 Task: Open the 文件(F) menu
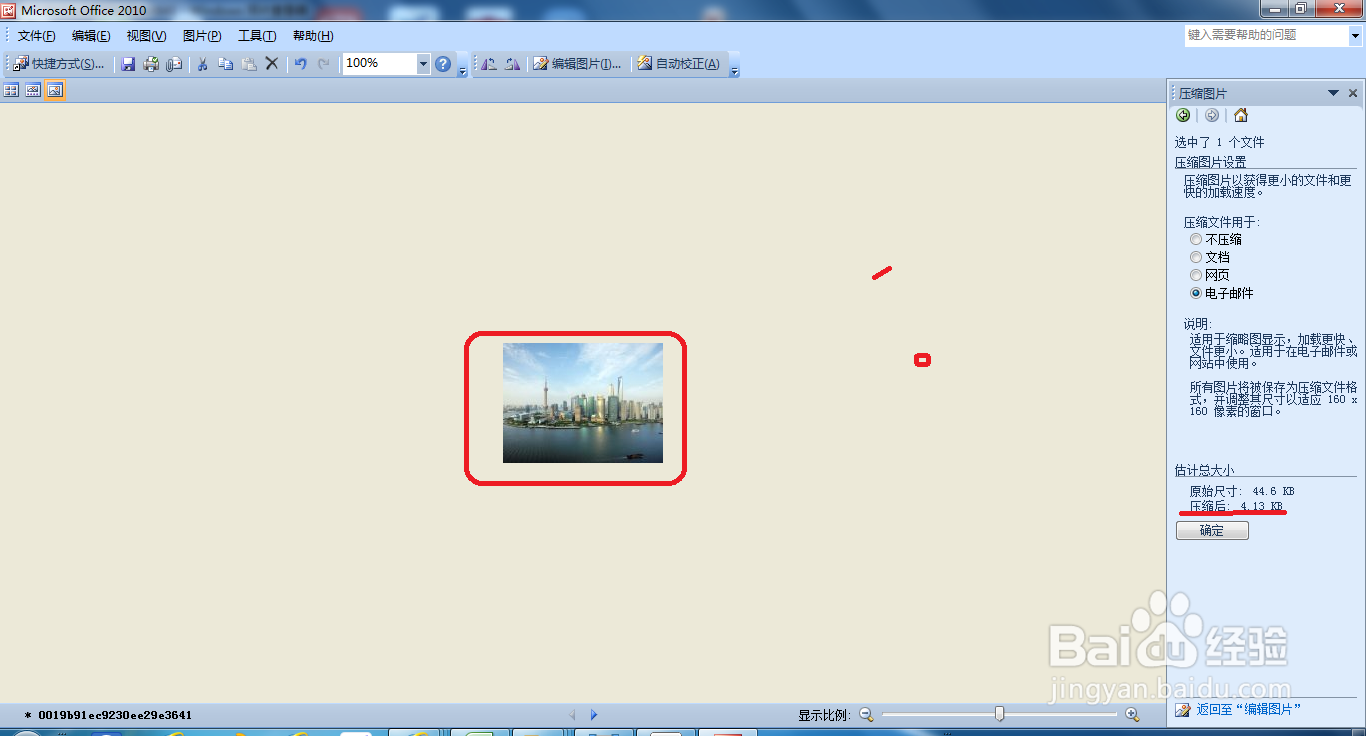click(x=37, y=36)
